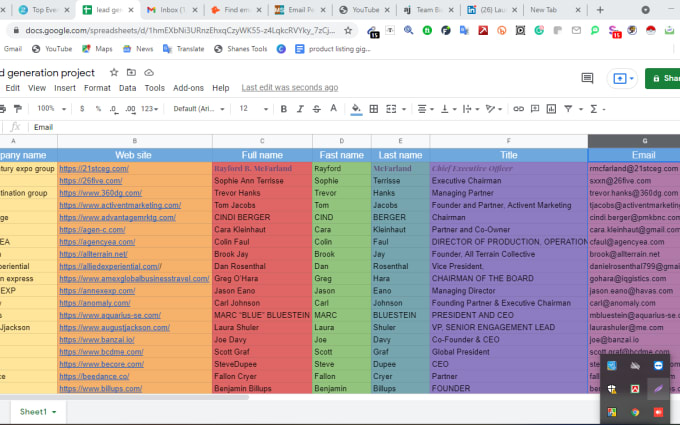680x425 pixels.
Task: Increase decimal places
Action: point(130,109)
